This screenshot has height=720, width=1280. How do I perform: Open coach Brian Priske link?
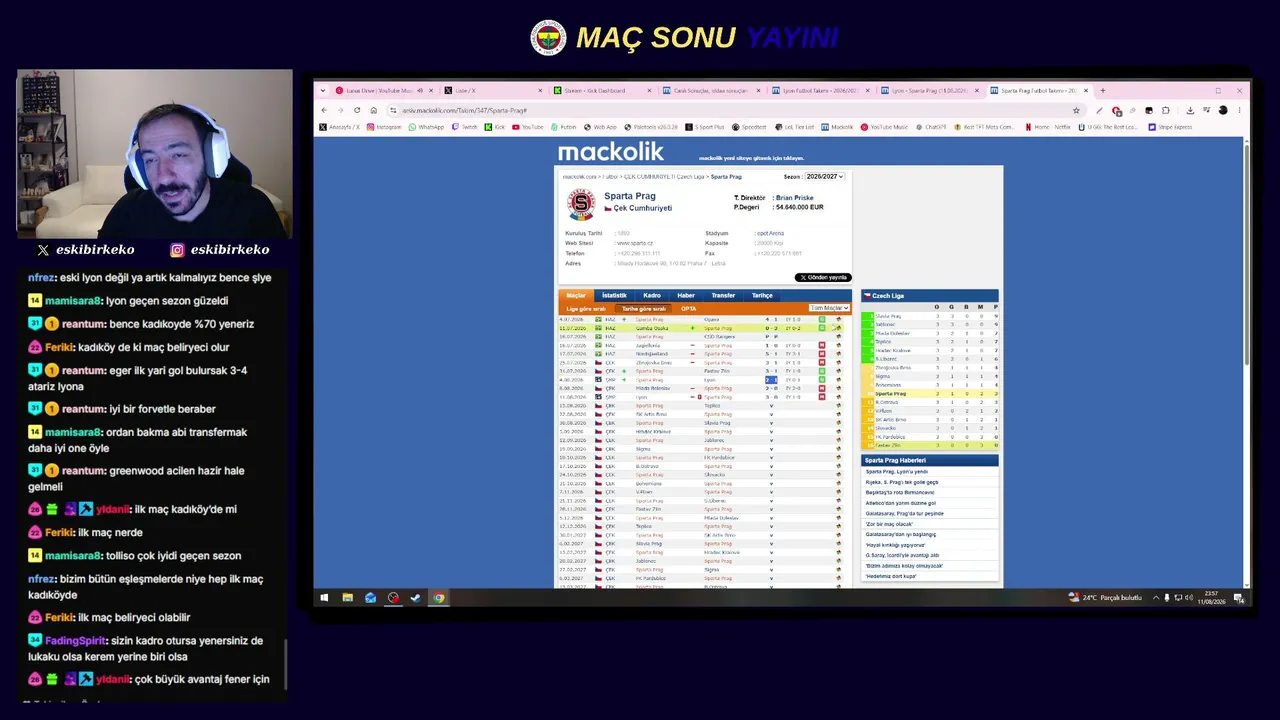point(795,198)
